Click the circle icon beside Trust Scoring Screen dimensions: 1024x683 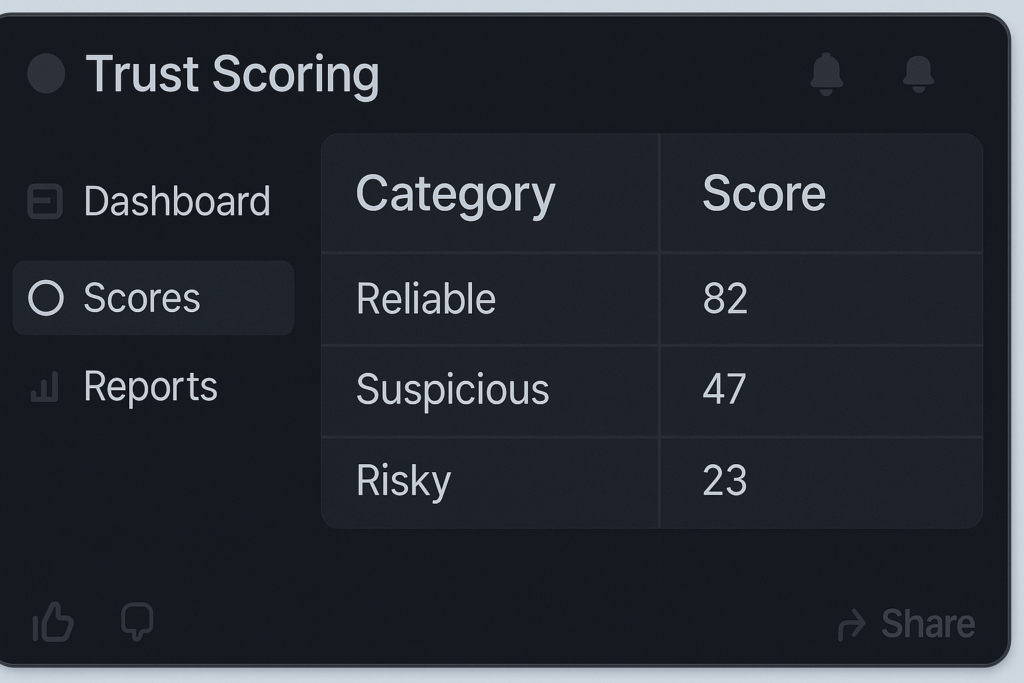pos(46,74)
